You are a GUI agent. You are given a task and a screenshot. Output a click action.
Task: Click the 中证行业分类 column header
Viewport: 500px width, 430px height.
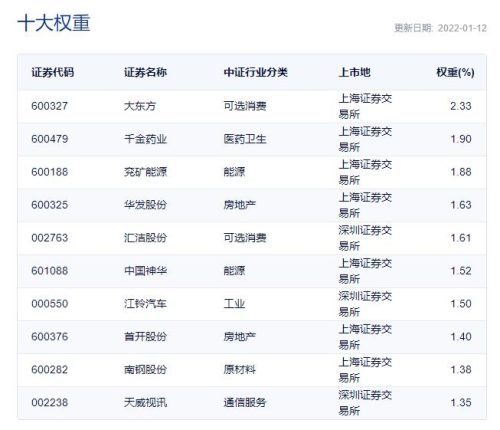click(255, 72)
